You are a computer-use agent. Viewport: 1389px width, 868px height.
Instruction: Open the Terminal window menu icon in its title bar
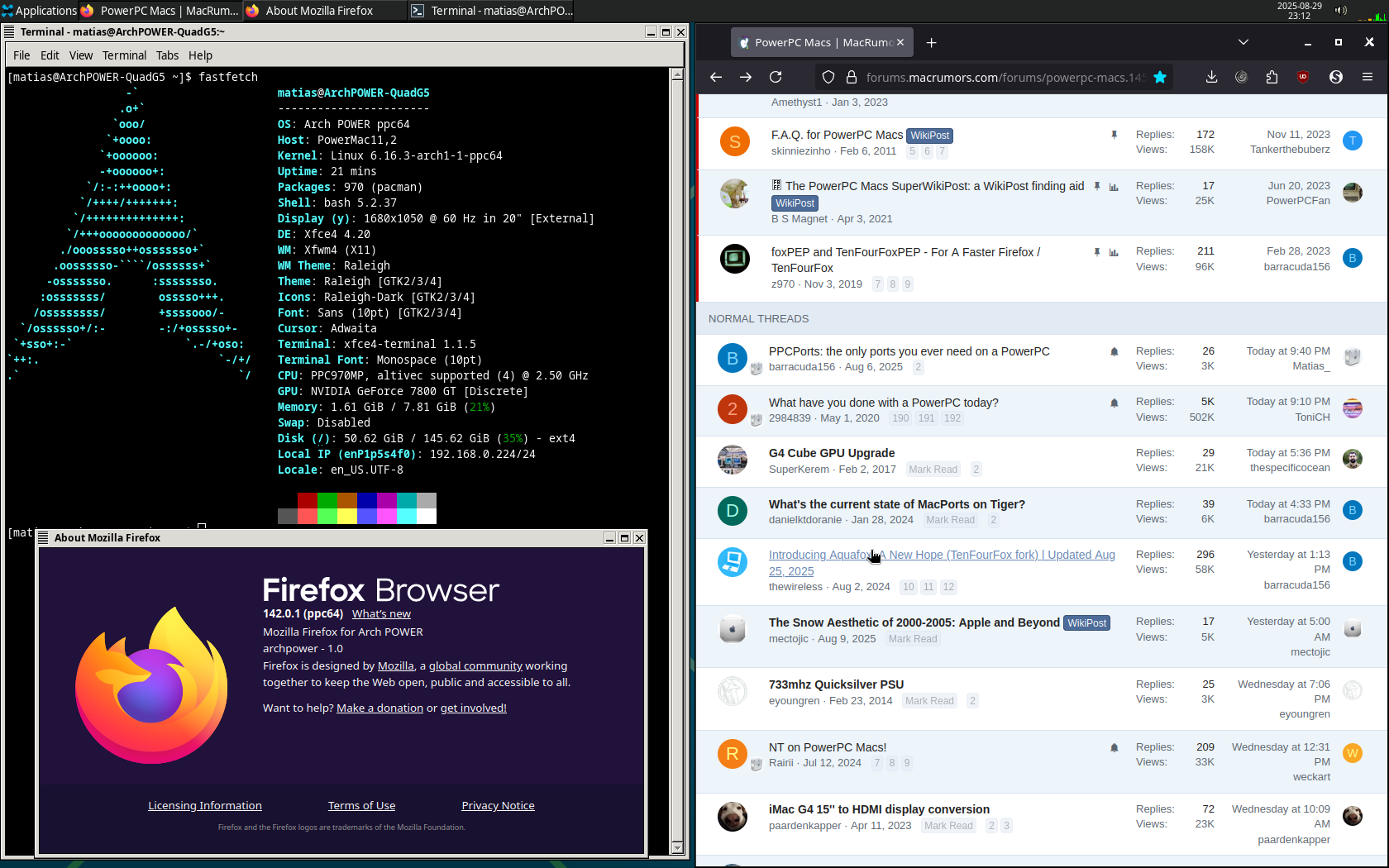(x=10, y=31)
